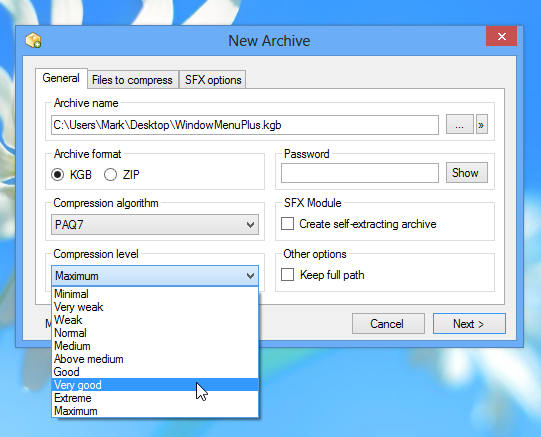
Task: Click the Next button
Action: click(x=469, y=324)
